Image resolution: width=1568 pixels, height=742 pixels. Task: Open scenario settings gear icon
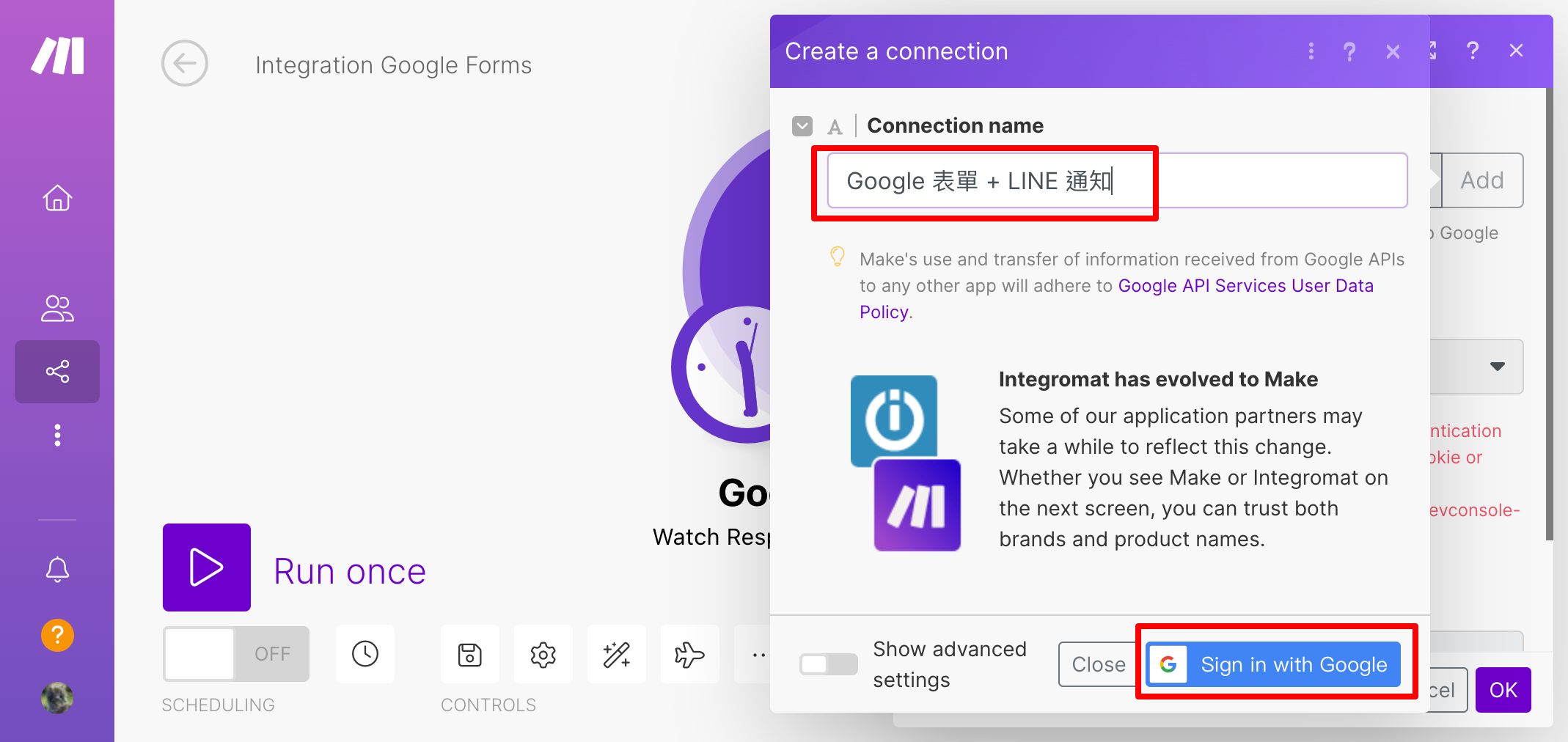pos(543,654)
